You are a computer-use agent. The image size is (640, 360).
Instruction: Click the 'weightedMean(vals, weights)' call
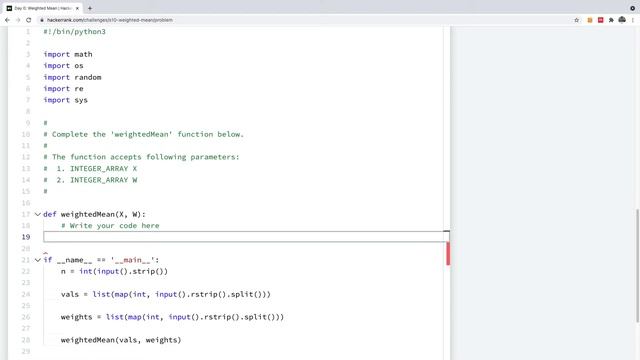(121, 340)
